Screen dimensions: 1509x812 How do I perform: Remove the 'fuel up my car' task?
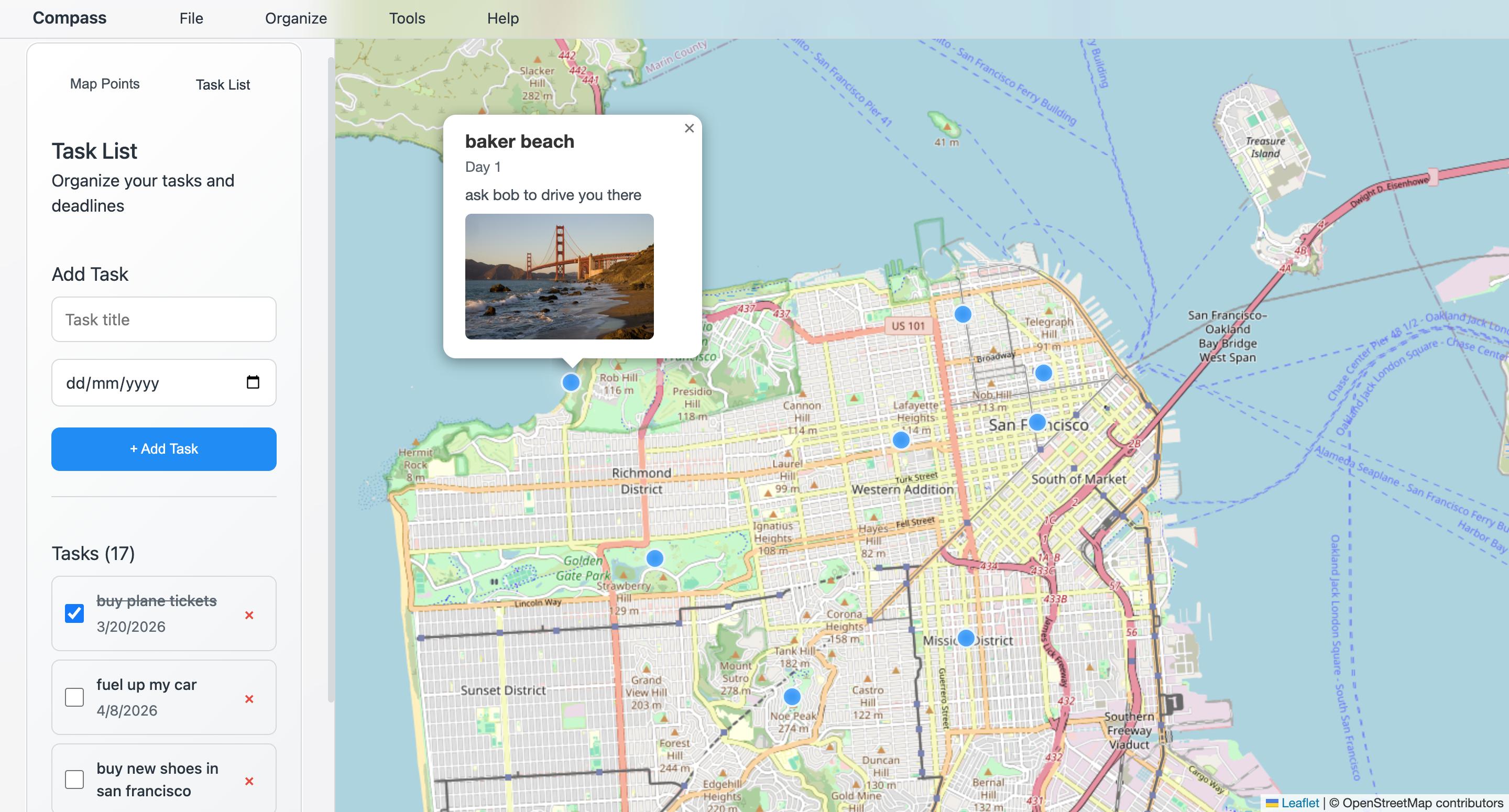(249, 698)
